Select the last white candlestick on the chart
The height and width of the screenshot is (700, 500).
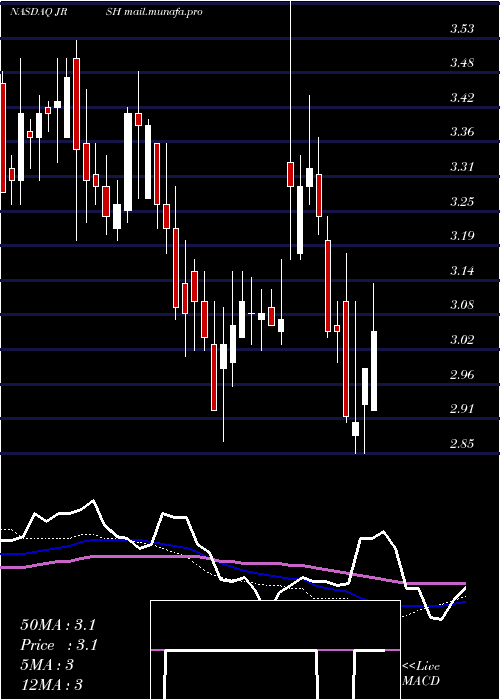(x=374, y=371)
